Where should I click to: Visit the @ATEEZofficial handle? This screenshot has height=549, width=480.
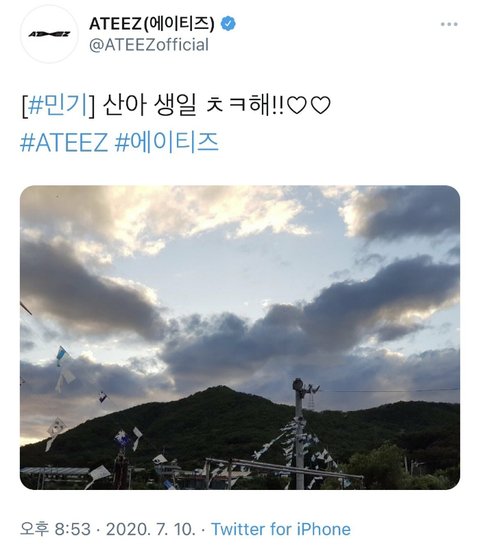(149, 45)
